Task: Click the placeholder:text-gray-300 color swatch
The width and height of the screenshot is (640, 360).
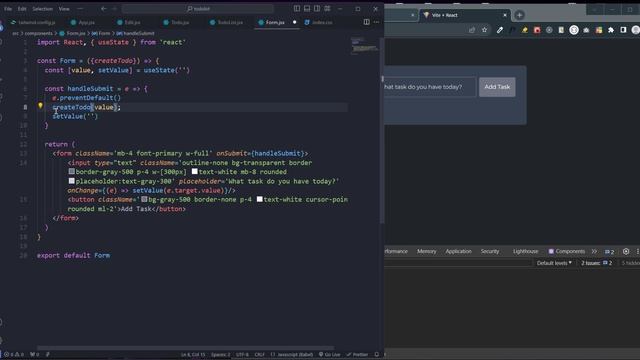Action: (71, 181)
